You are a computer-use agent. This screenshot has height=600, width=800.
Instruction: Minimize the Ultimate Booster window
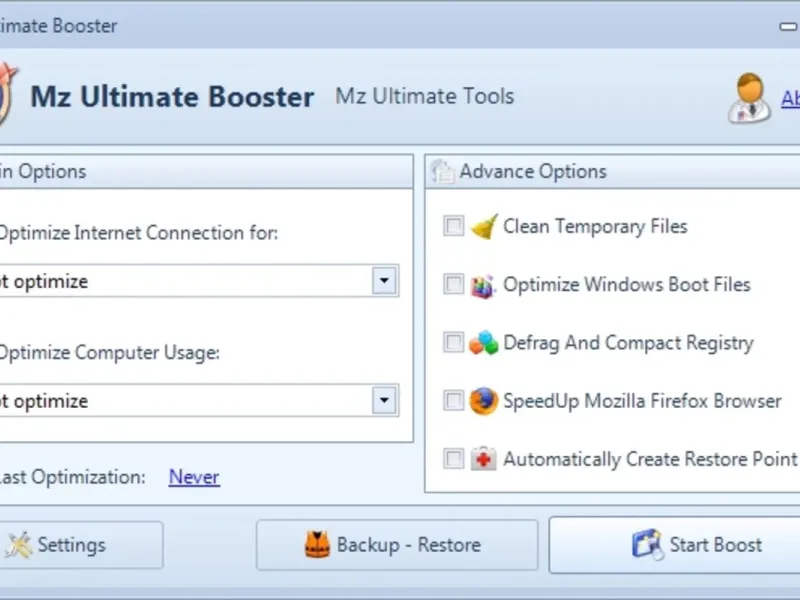(789, 27)
